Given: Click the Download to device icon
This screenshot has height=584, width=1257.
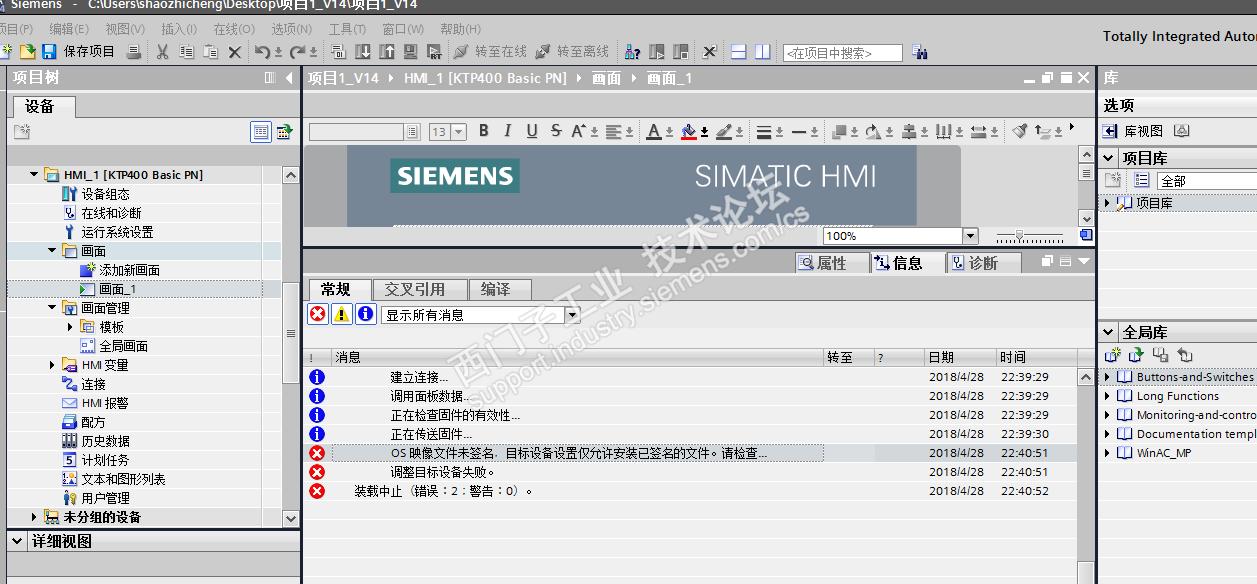Looking at the screenshot, I should 362,52.
